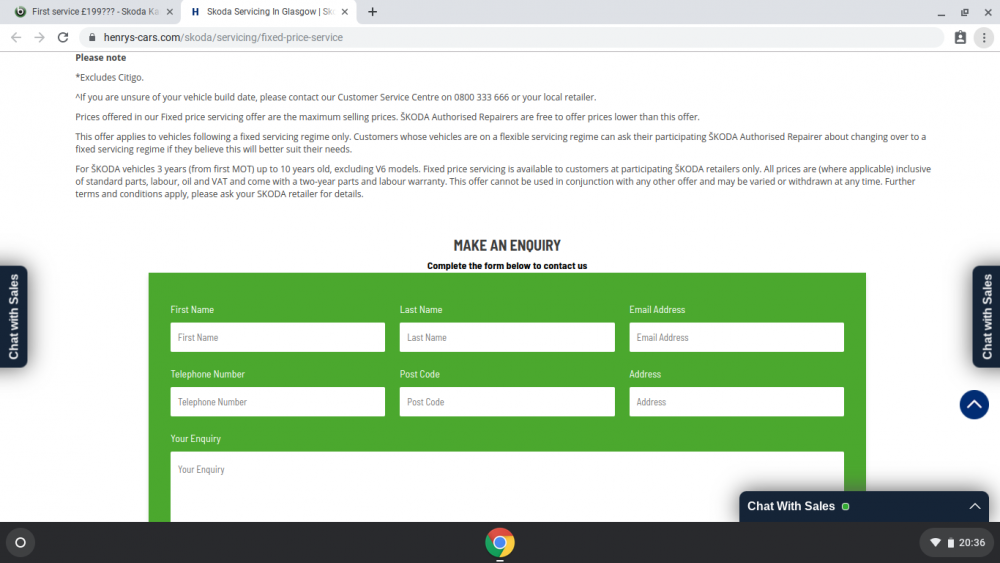Screen dimensions: 1000x563
Task: Click the Chrome icon on the shelf
Action: [x=499, y=543]
